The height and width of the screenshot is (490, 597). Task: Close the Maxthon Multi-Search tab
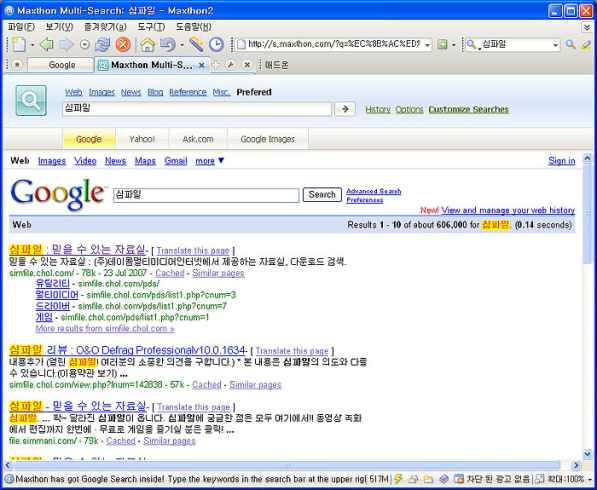click(x=202, y=65)
